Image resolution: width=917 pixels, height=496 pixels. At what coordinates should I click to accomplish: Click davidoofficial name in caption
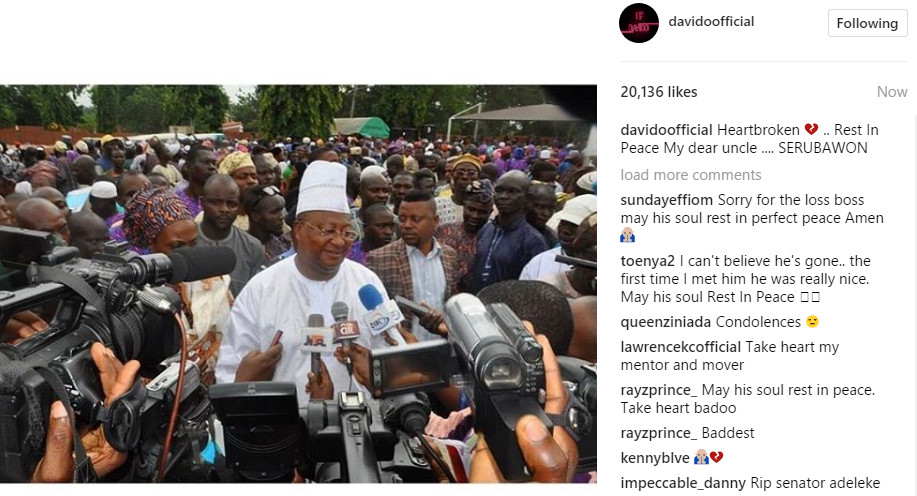point(666,130)
